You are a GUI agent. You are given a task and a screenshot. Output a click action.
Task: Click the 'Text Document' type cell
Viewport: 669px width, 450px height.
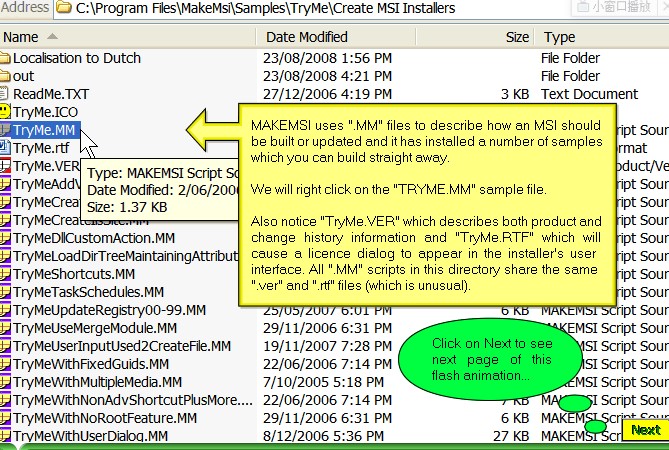589,94
